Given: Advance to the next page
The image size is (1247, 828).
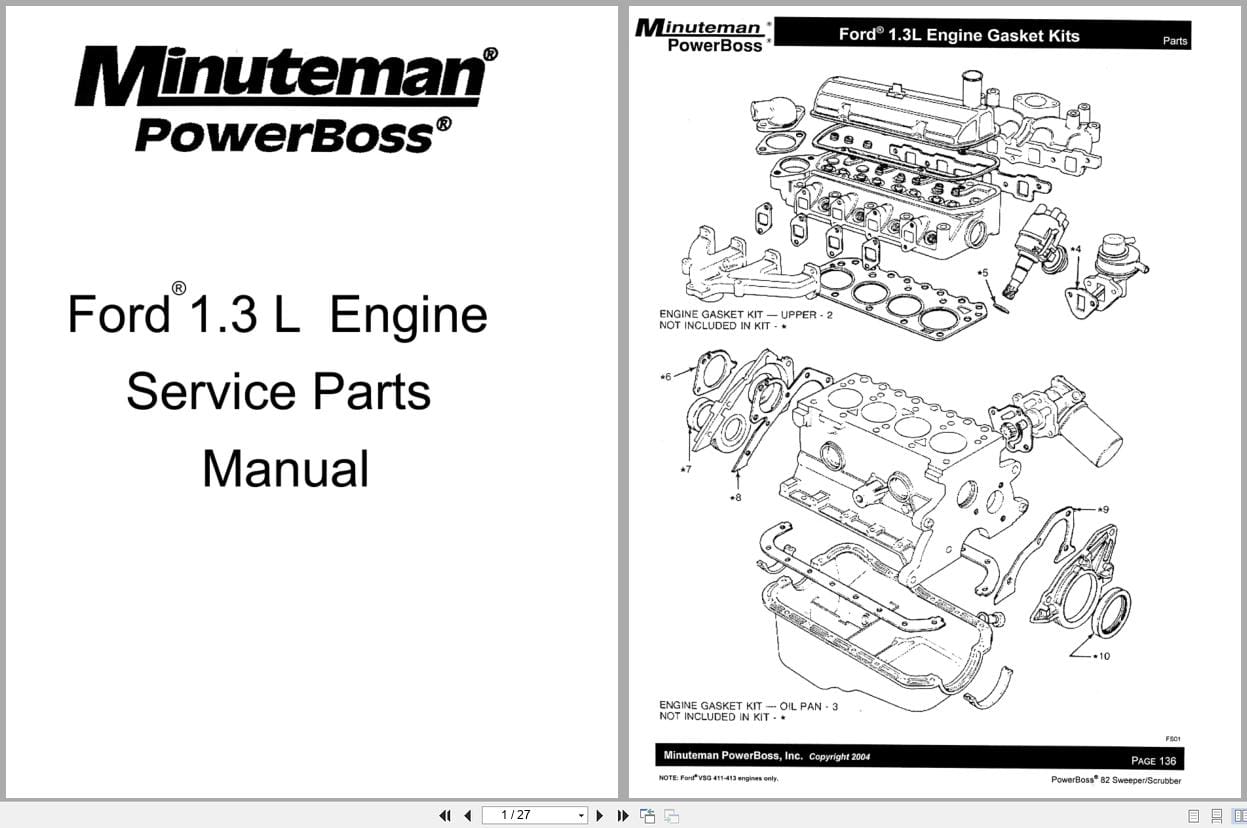Looking at the screenshot, I should pyautogui.click(x=599, y=815).
